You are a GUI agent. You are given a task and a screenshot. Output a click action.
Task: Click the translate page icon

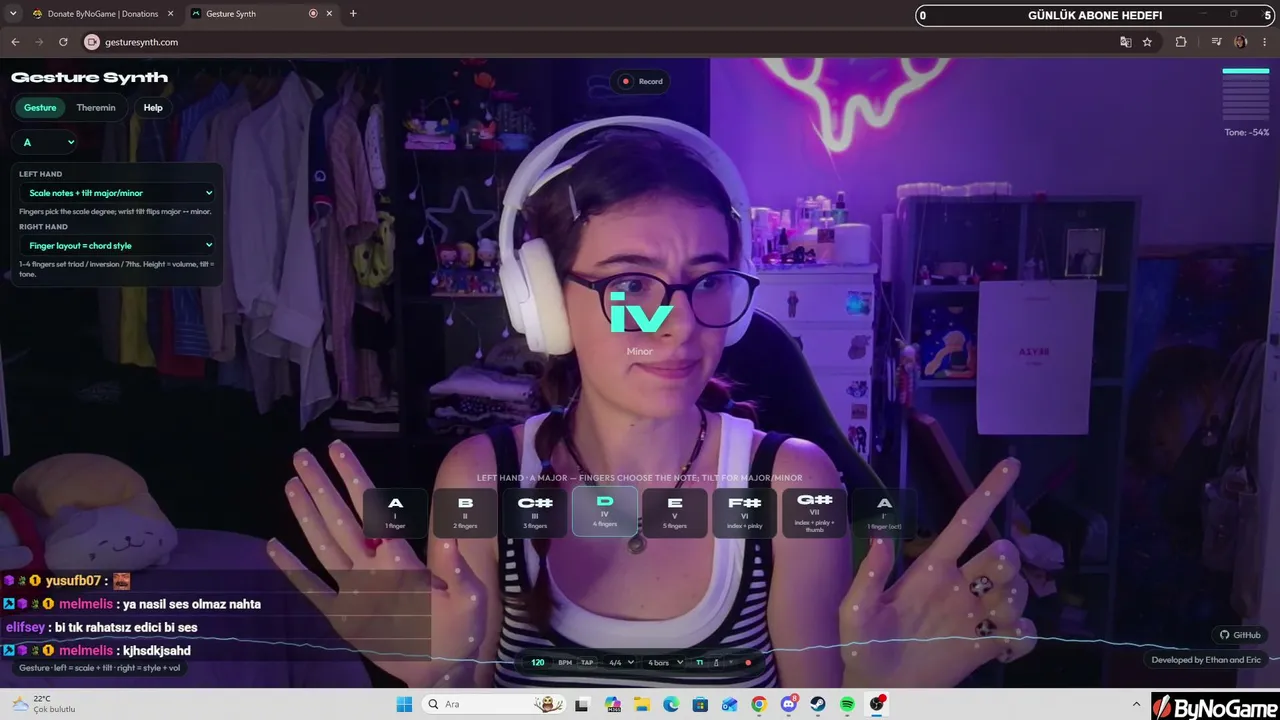1126,42
